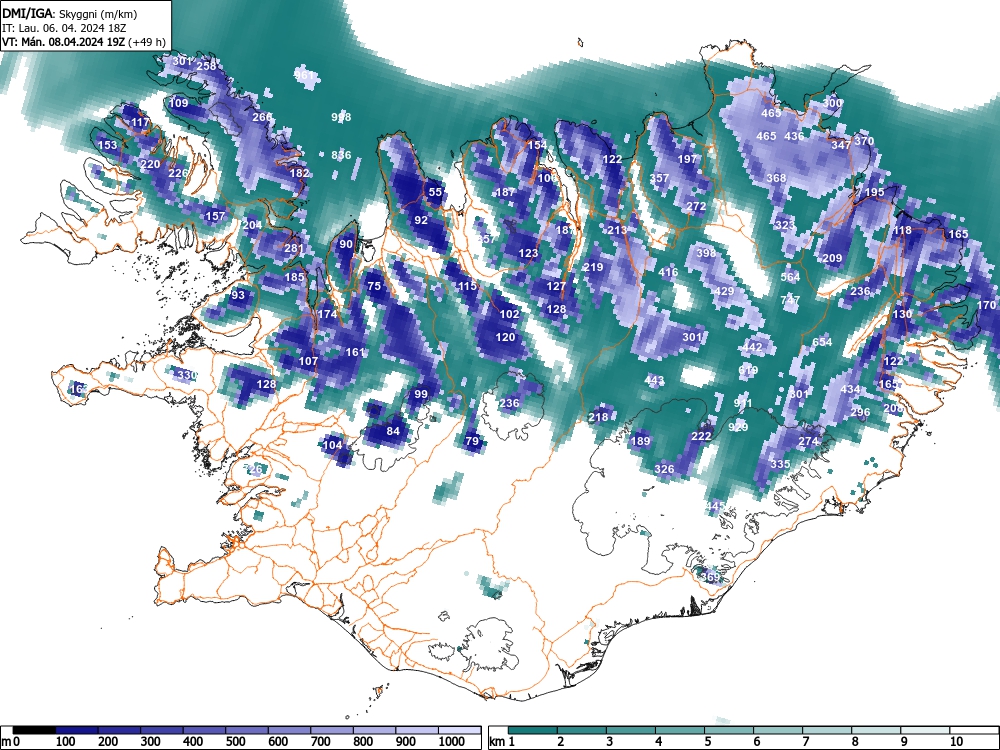Click the dark teal 1–2 km legend swatch
The height and width of the screenshot is (750, 1000).
tap(533, 730)
